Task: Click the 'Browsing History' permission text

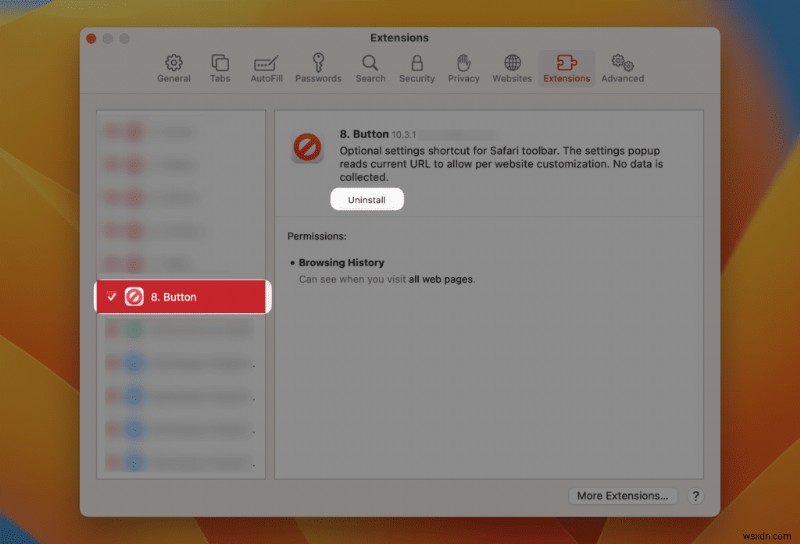Action: (341, 262)
